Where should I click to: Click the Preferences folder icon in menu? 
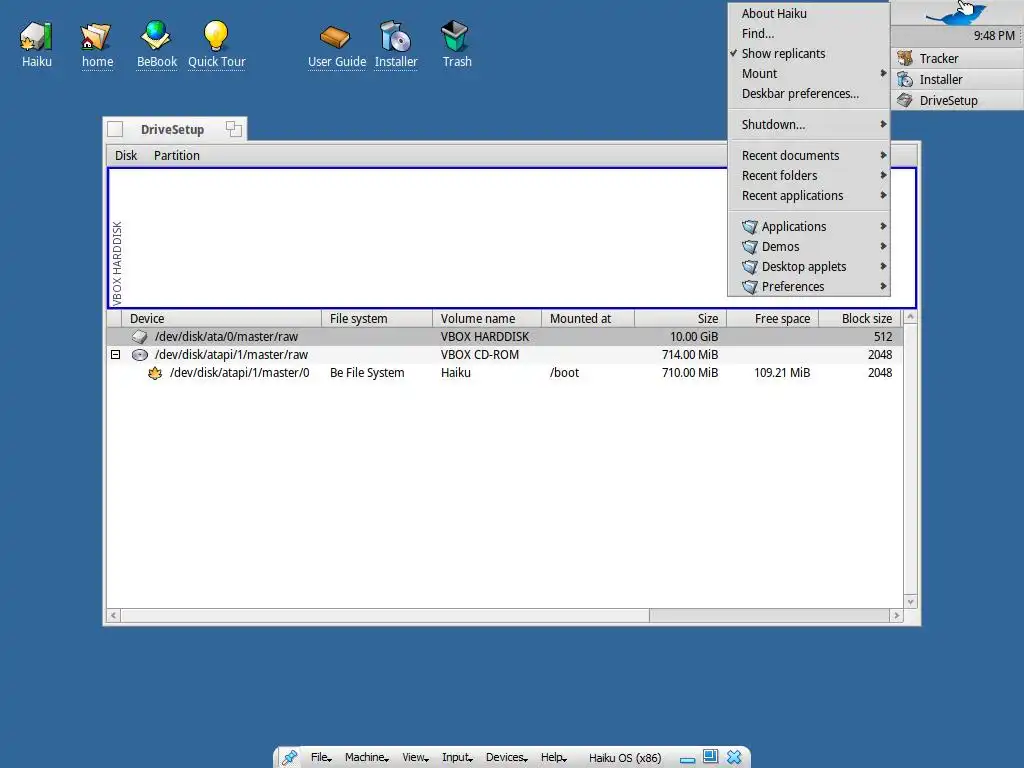[750, 287]
